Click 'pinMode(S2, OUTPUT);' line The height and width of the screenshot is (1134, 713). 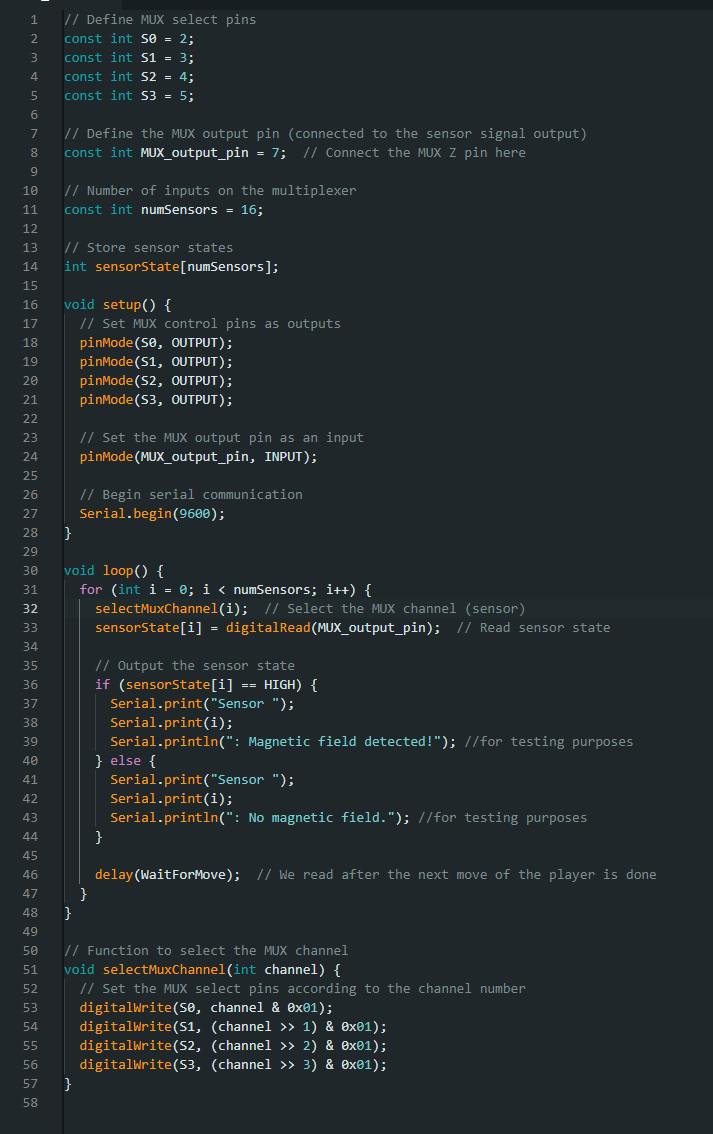coord(156,380)
